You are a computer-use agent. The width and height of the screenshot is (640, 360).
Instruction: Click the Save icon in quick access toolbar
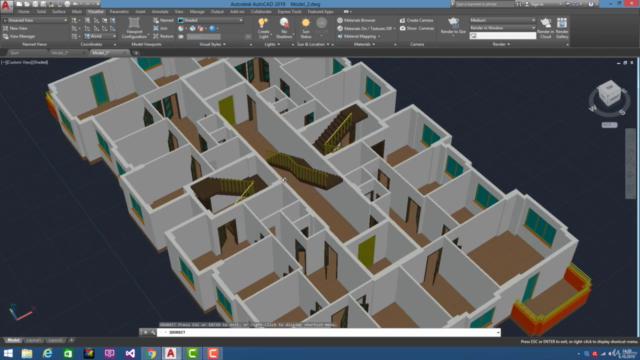[x=35, y=4]
